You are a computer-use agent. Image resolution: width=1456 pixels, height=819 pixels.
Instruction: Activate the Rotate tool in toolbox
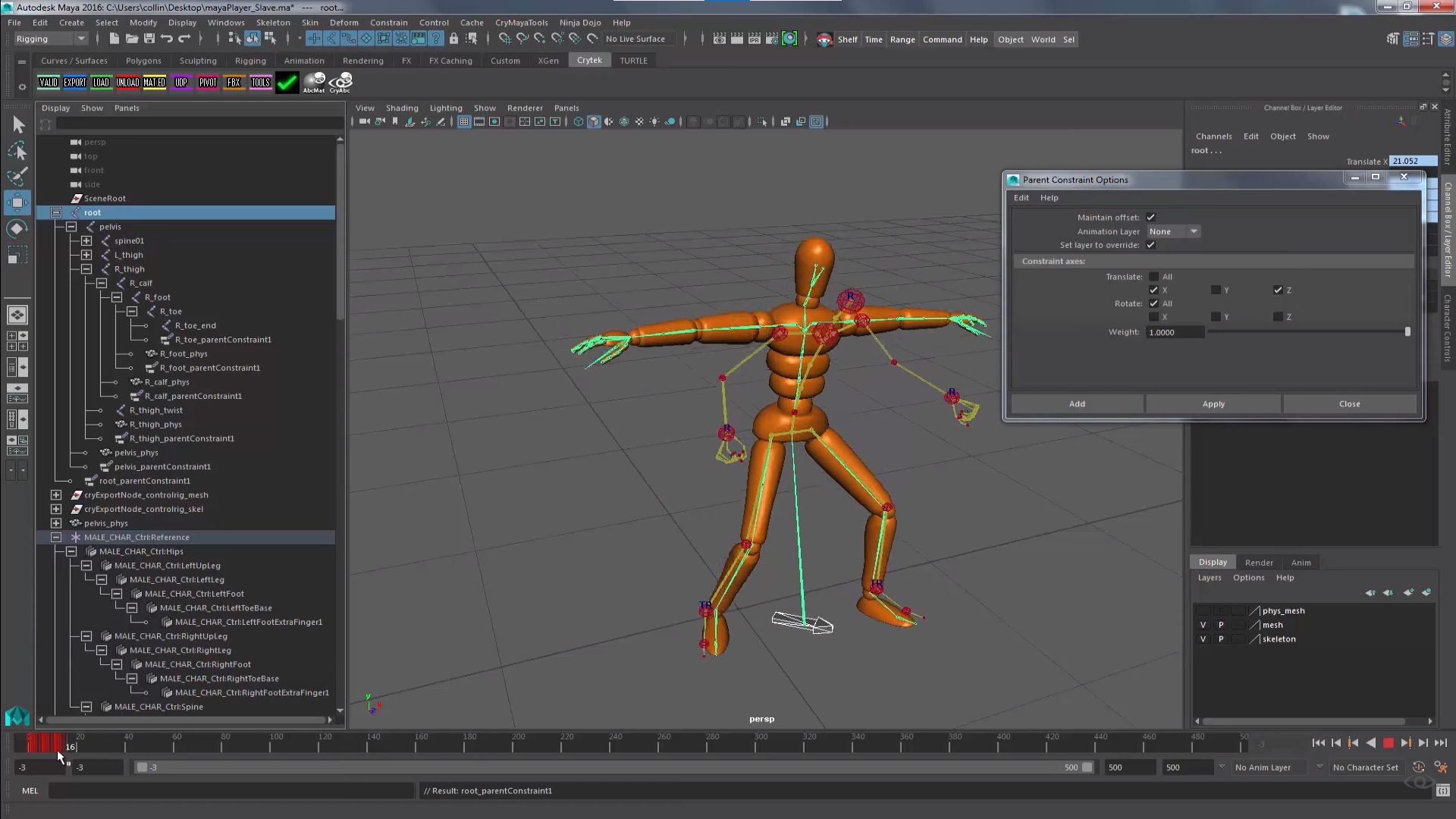pos(17,229)
